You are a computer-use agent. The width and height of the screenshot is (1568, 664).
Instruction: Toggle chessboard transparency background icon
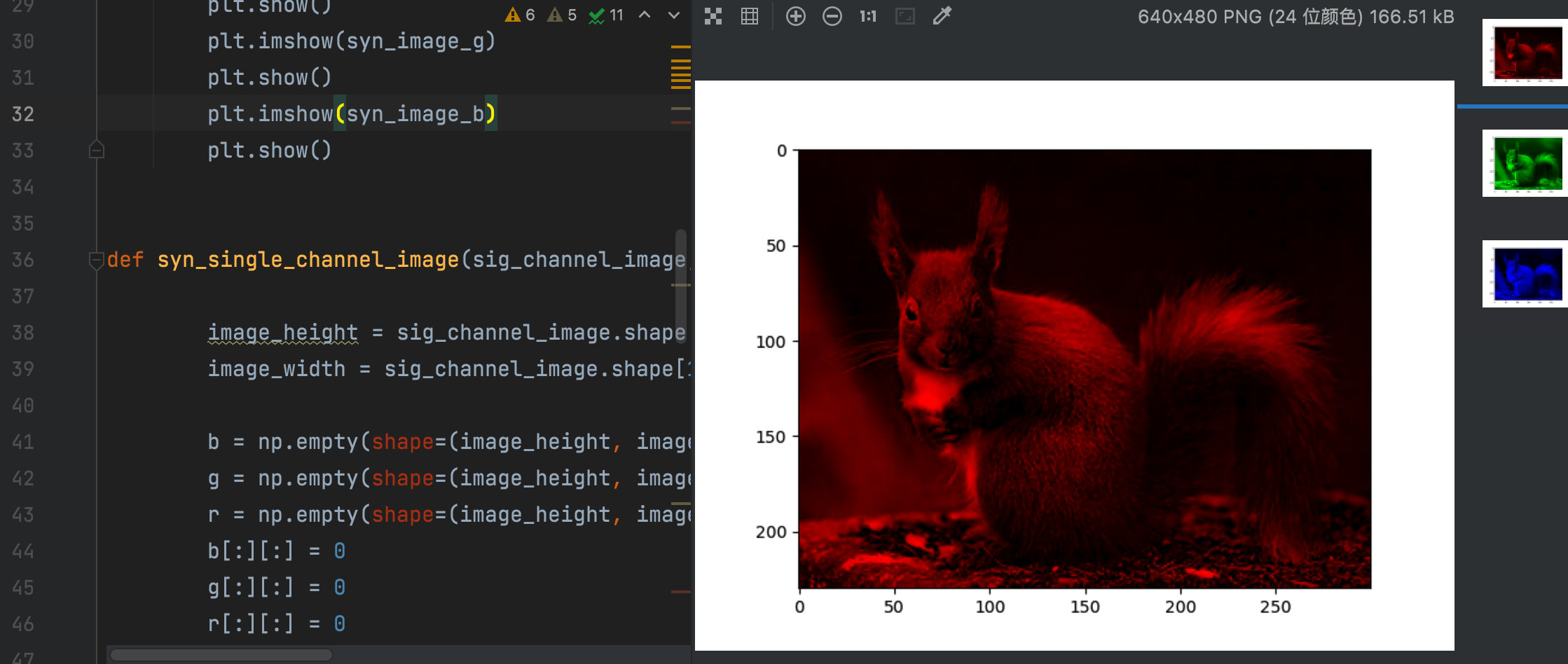tap(713, 16)
